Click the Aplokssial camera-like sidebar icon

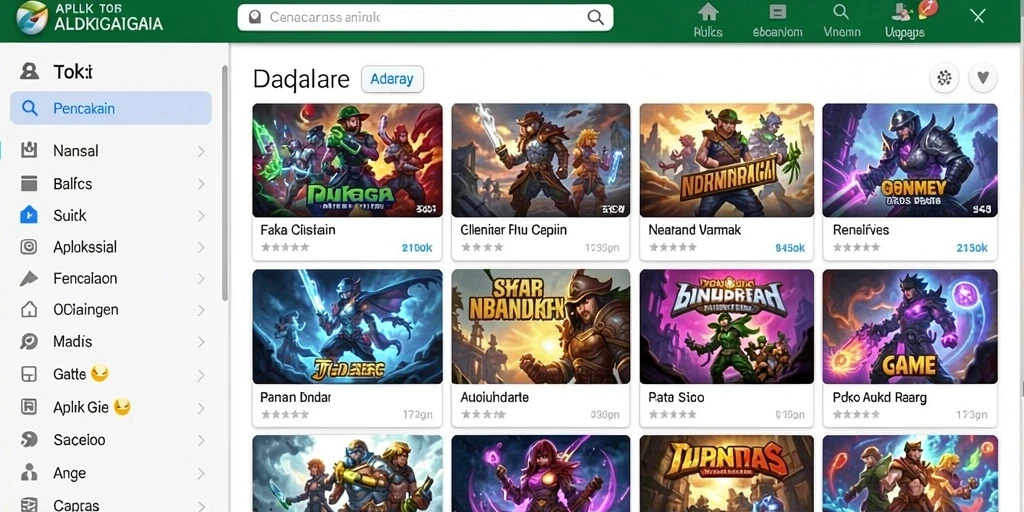click(29, 247)
